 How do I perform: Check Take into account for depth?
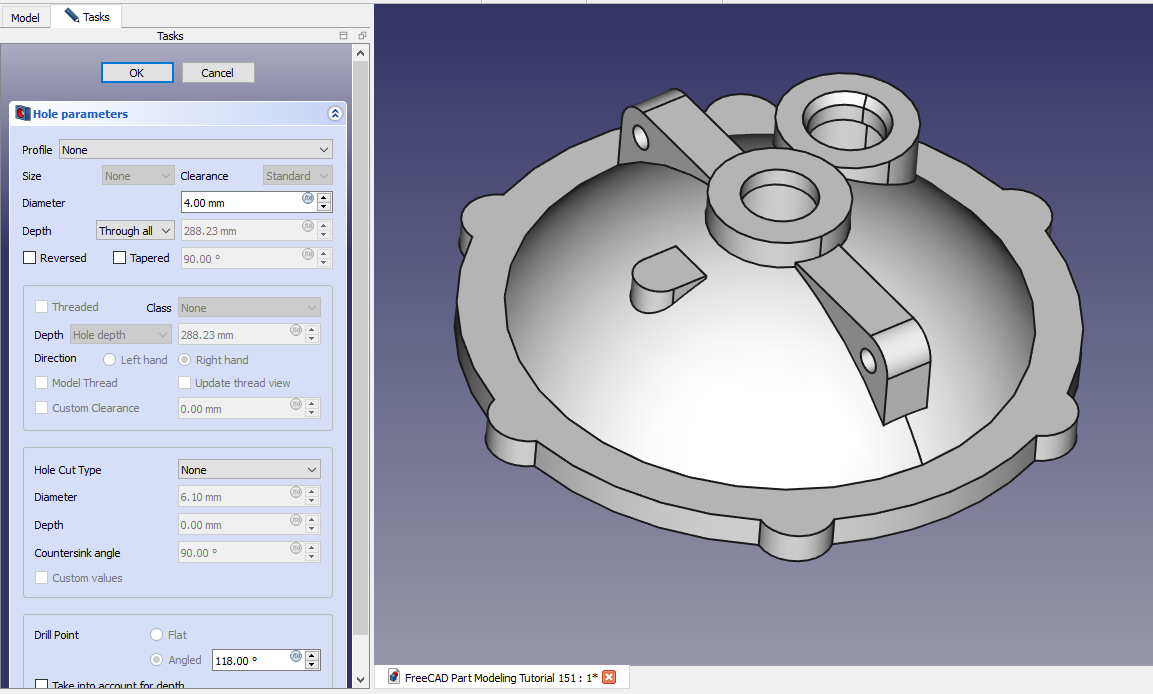coord(42,685)
